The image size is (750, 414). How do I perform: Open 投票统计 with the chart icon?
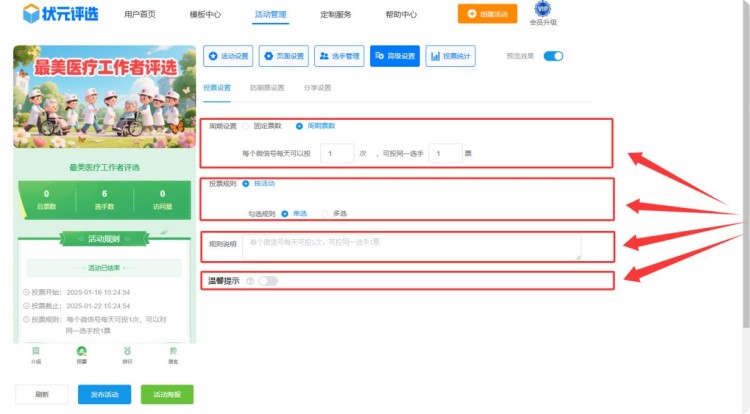(450, 56)
